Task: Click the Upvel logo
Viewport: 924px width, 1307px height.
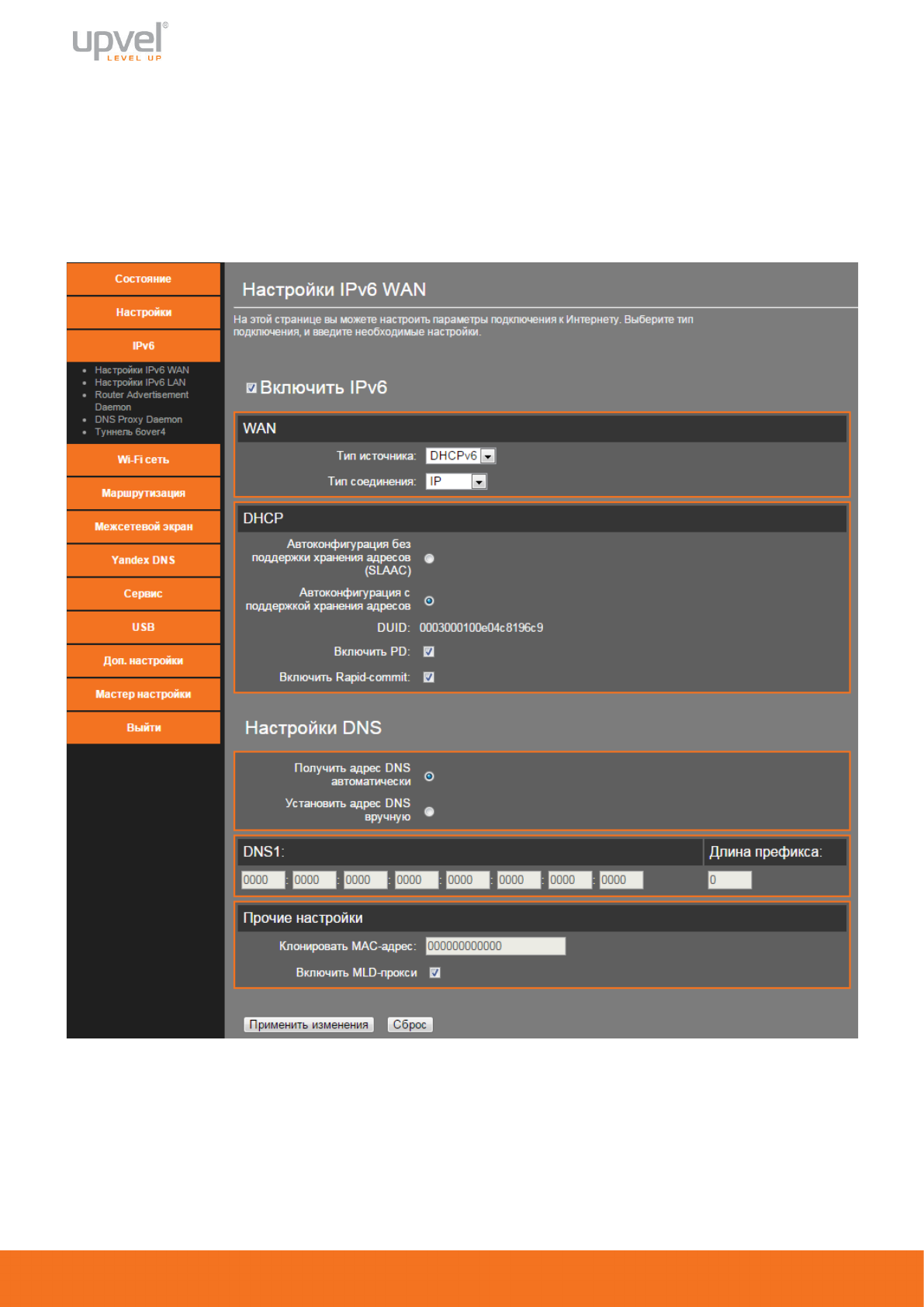Action: (119, 42)
